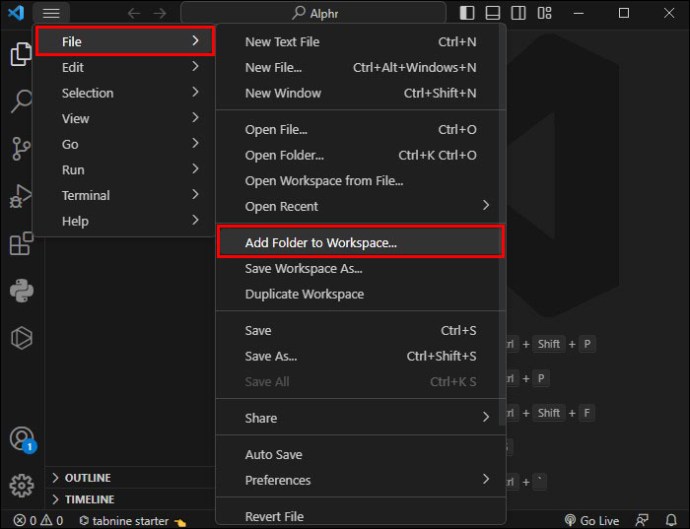Open the Search view in the activity bar
The image size is (690, 529).
pyautogui.click(x=21, y=101)
